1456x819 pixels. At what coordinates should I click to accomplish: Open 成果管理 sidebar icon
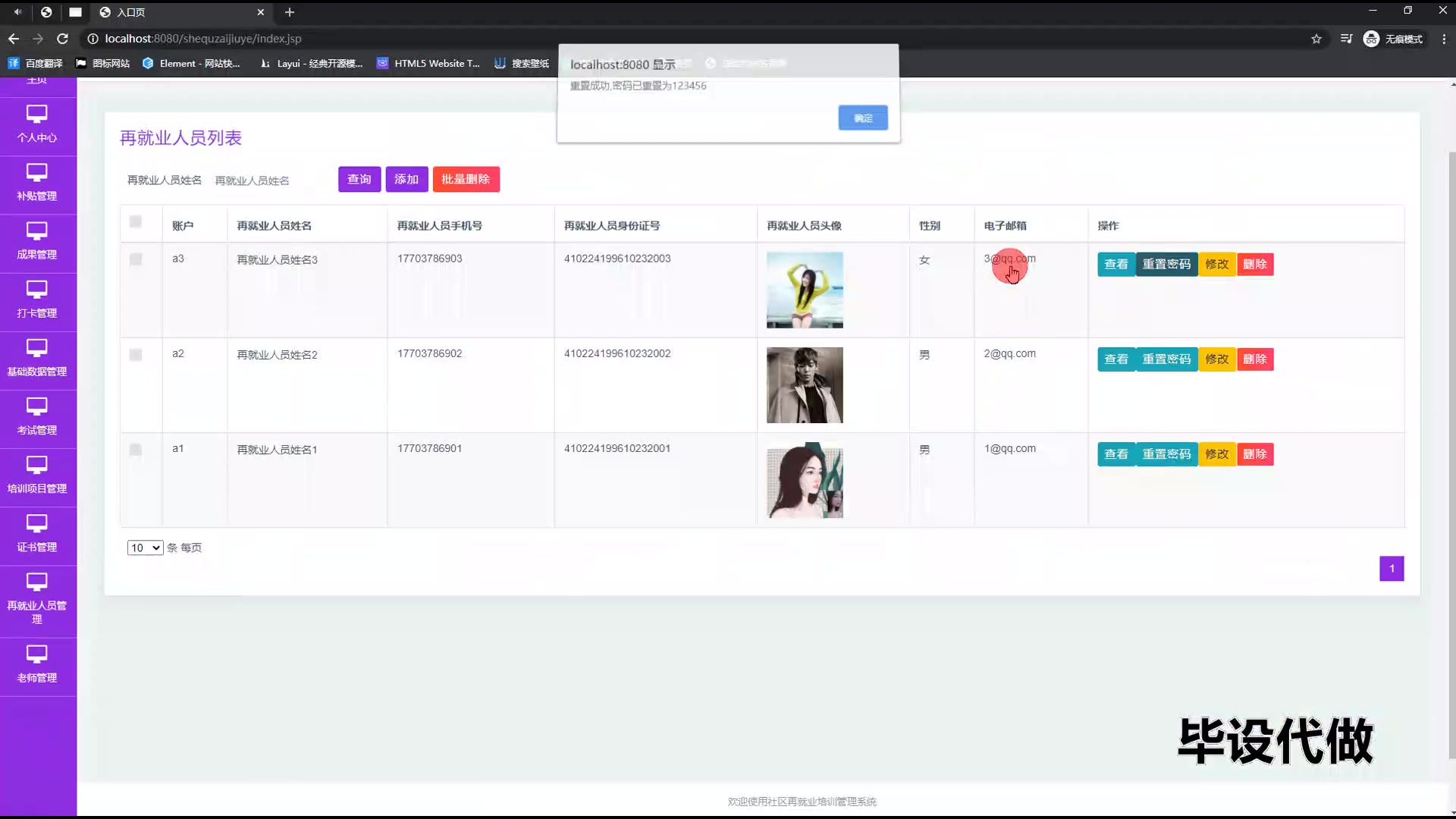pyautogui.click(x=36, y=231)
